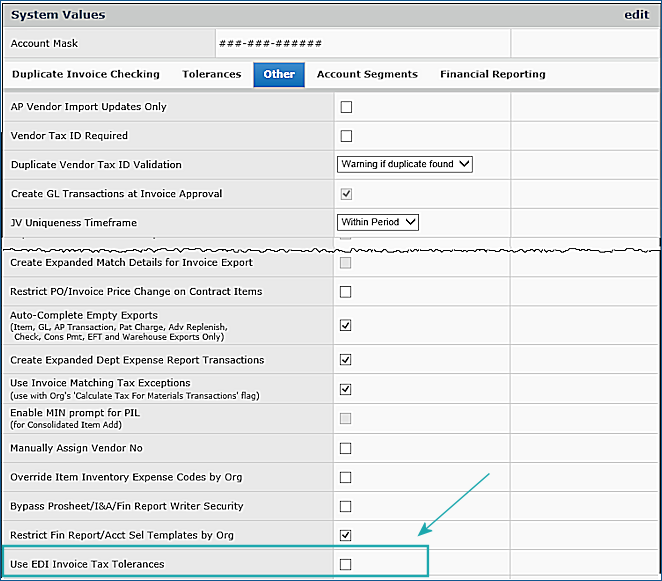Screen dimensions: 662x581
Task: Expand Duplicate Vendor Tax ID Validation dropdown
Action: tap(405, 164)
